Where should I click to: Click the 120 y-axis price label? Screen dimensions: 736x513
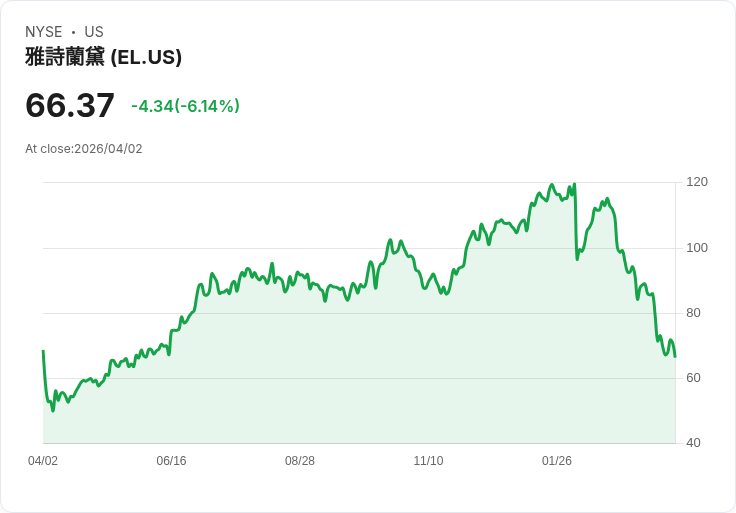697,182
